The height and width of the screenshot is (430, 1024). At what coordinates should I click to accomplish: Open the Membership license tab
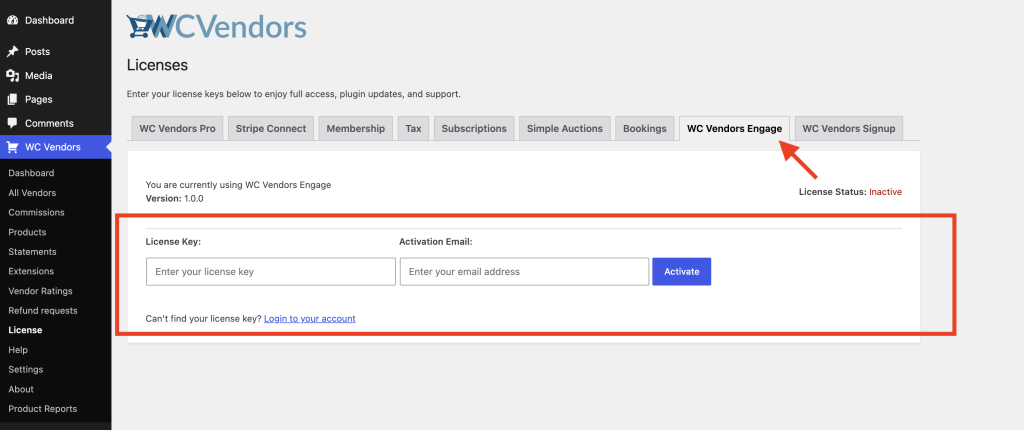point(356,129)
